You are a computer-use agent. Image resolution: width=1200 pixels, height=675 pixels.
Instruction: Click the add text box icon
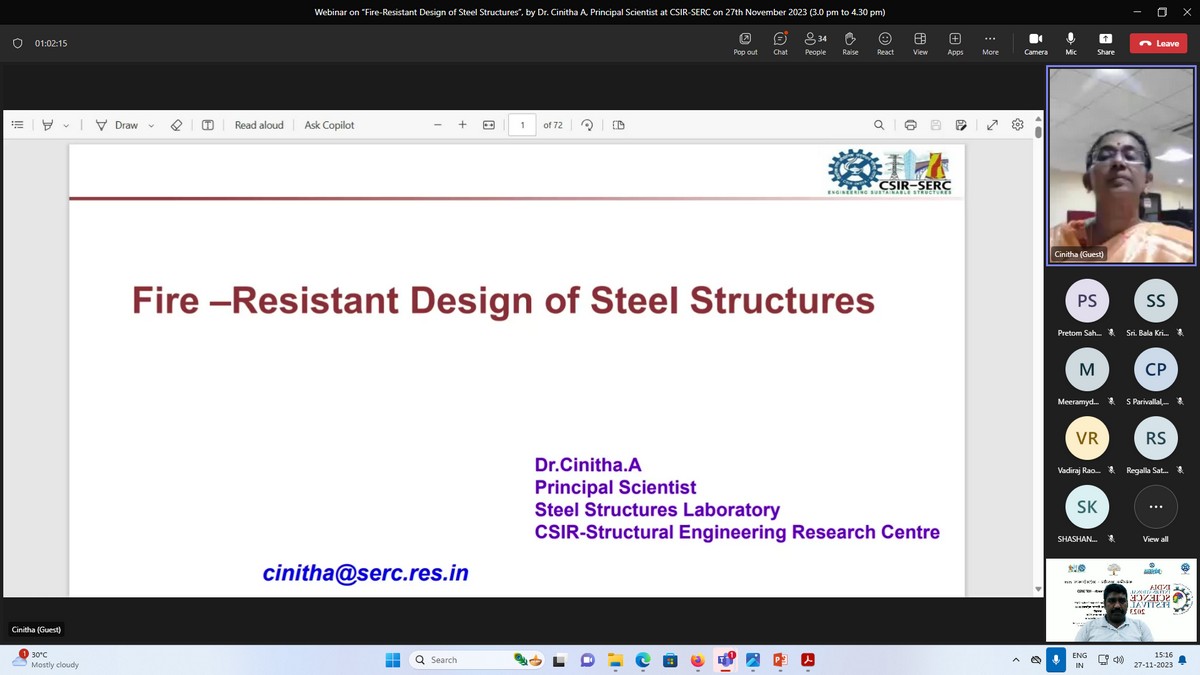[208, 125]
